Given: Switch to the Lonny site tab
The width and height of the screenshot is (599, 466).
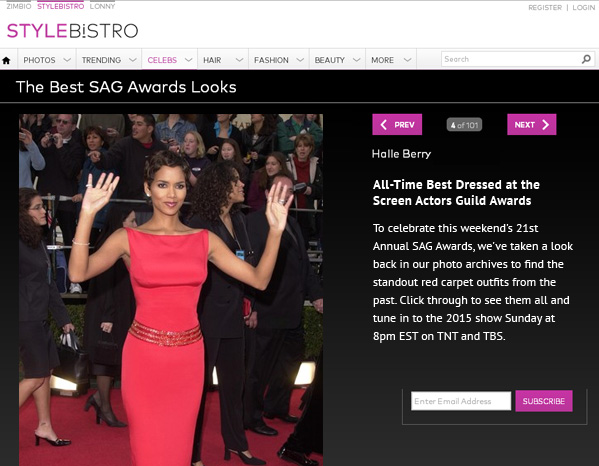Looking at the screenshot, I should (x=102, y=6).
